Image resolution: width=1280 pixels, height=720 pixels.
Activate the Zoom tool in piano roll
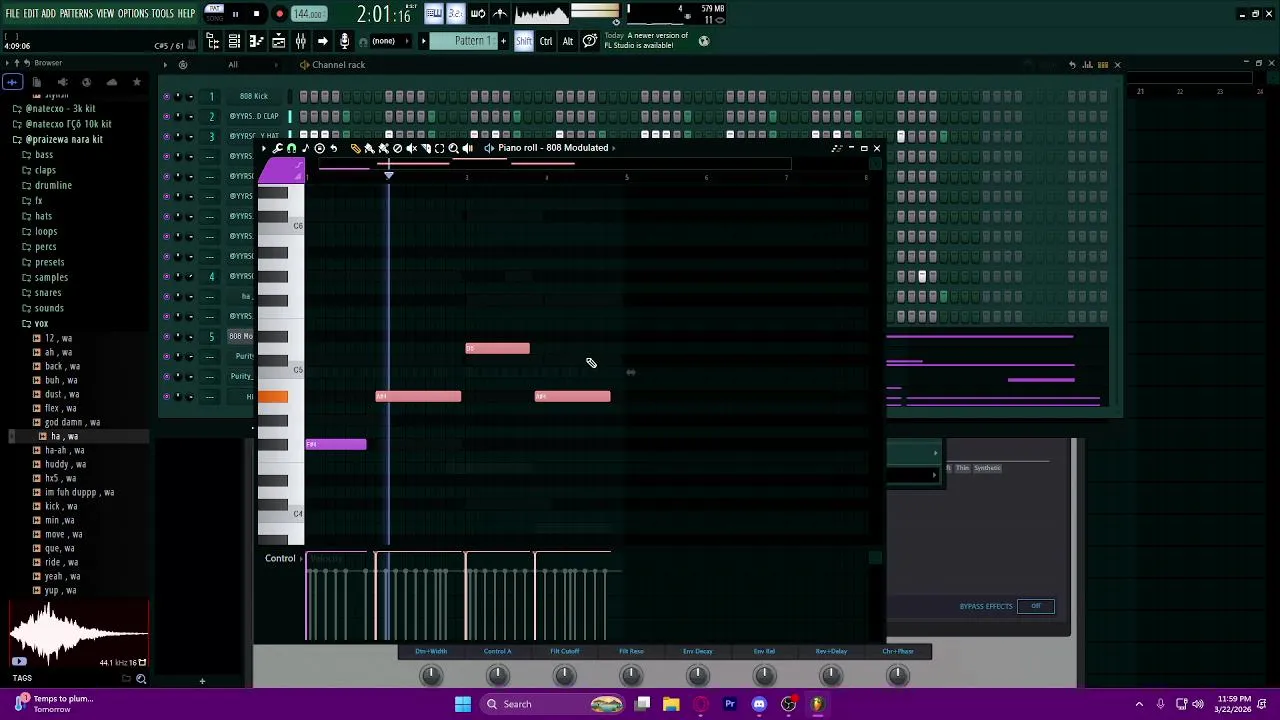tap(453, 148)
